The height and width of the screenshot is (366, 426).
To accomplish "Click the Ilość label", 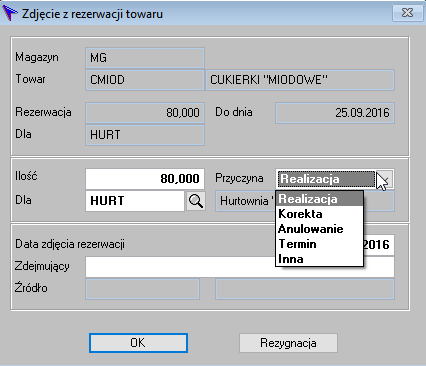I will 26,176.
